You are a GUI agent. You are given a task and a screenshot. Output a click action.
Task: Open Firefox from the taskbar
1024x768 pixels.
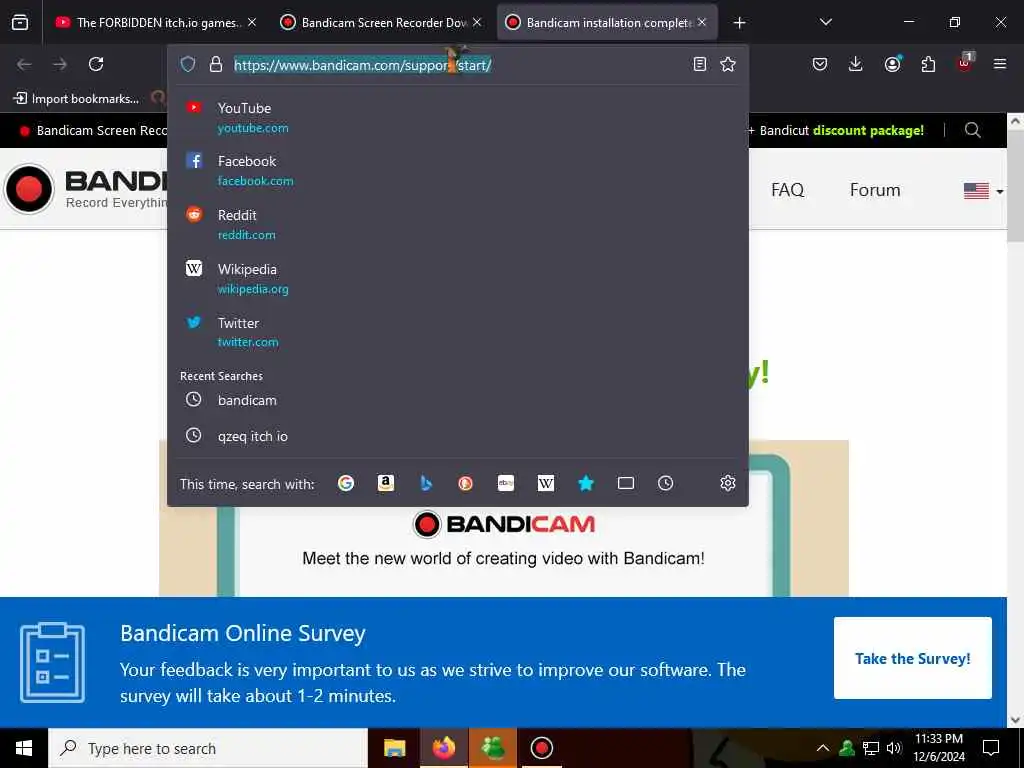coord(443,748)
